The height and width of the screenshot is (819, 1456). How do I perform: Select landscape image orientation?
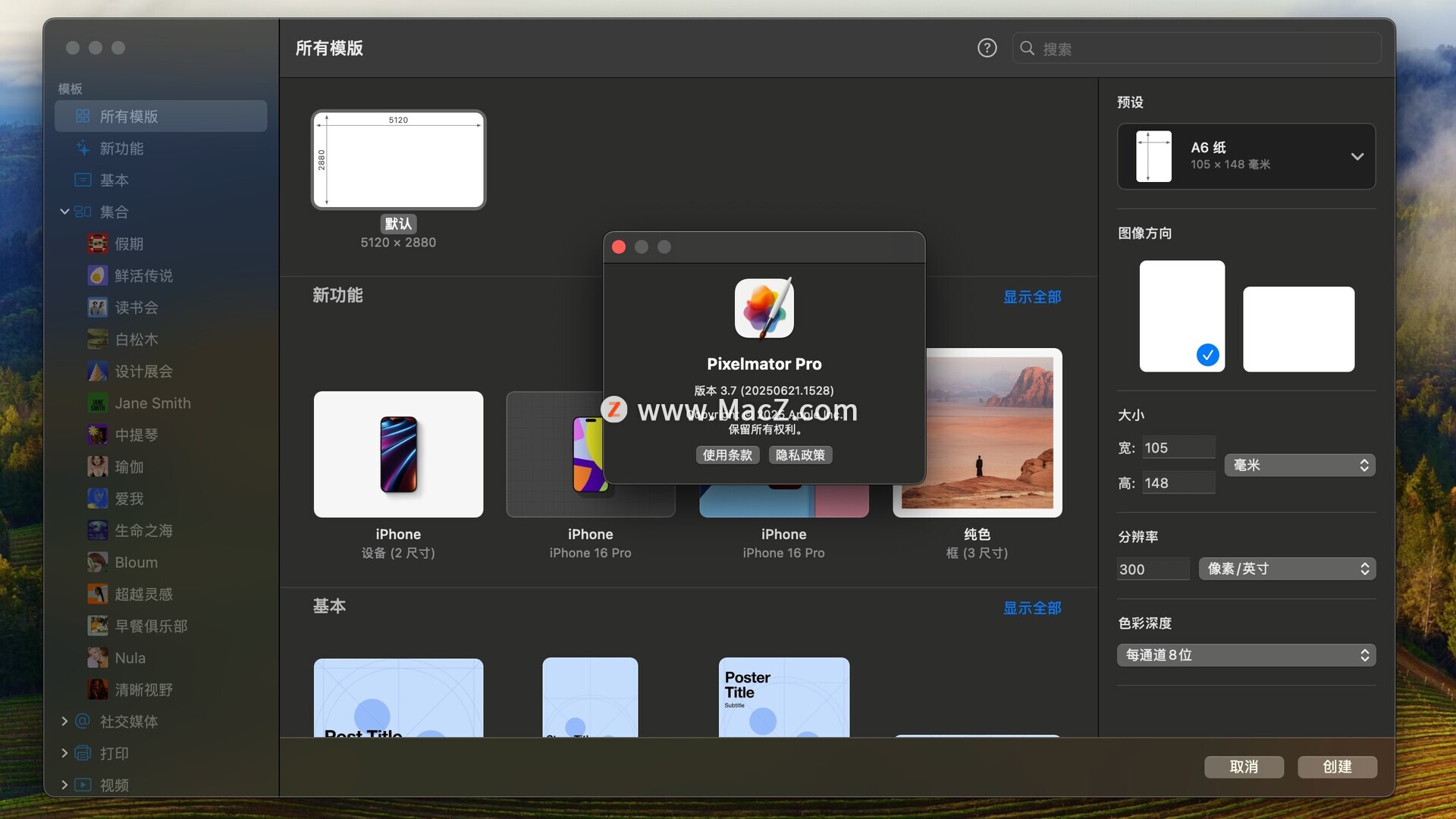[x=1298, y=329]
